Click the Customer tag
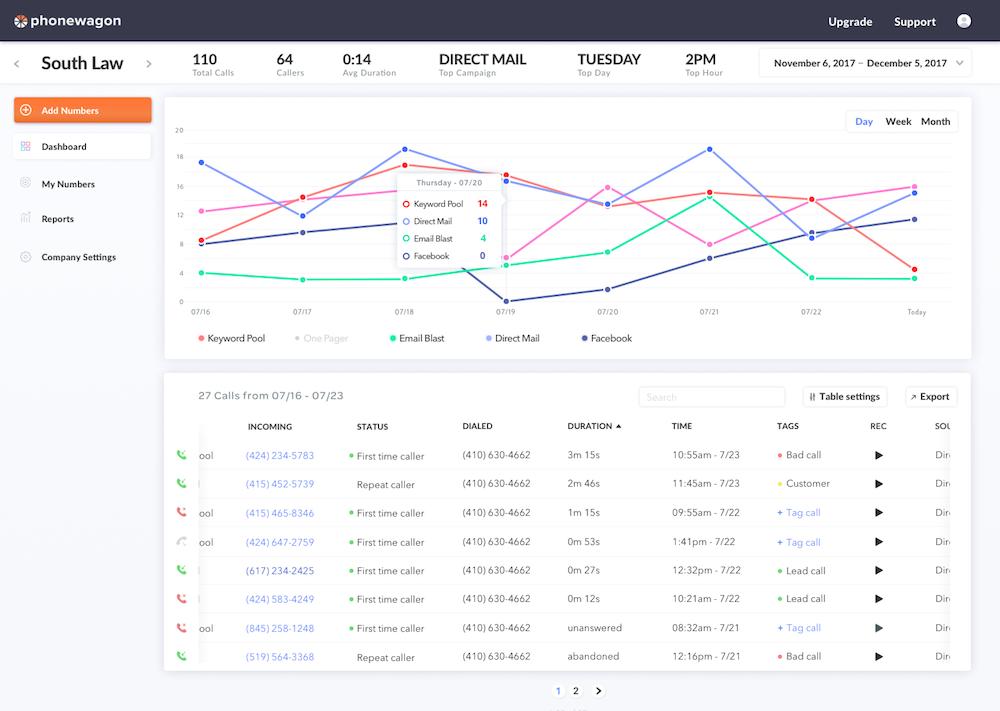 tap(804, 484)
